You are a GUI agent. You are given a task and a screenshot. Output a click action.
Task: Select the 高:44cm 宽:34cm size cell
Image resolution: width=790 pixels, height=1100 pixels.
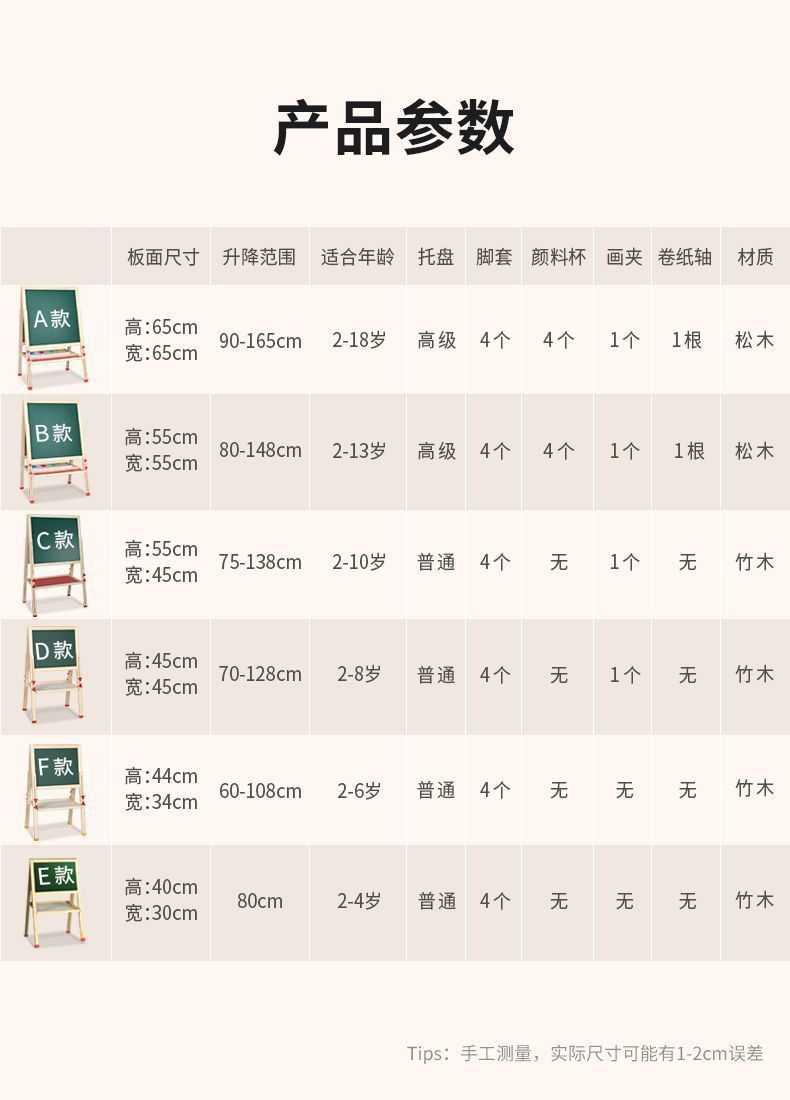click(x=161, y=789)
